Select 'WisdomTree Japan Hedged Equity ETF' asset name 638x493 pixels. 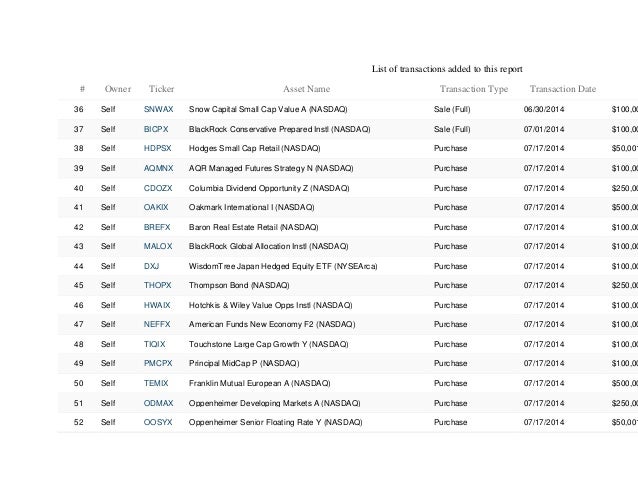[x=260, y=266]
